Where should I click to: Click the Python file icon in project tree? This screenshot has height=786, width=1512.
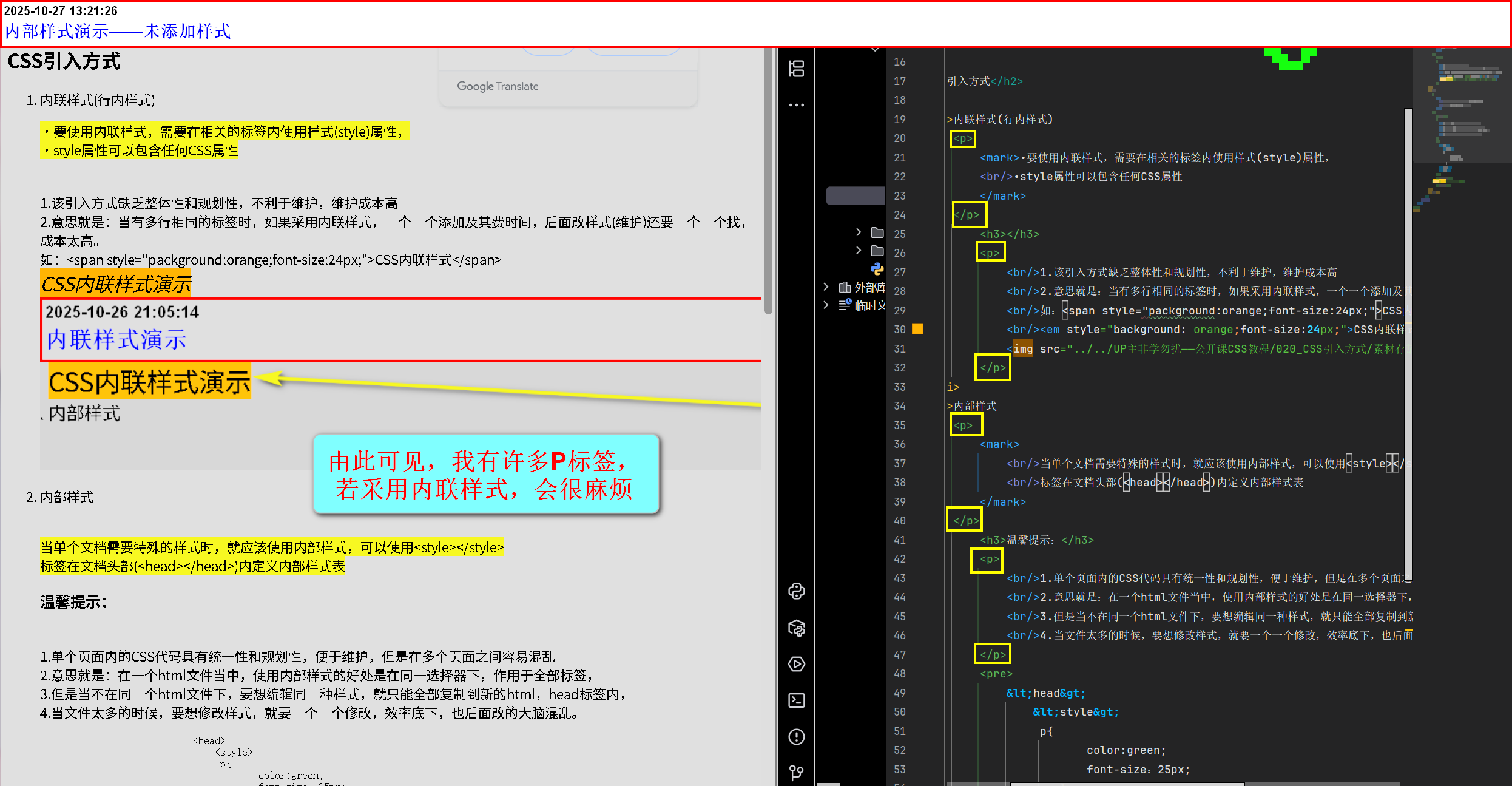[x=877, y=269]
